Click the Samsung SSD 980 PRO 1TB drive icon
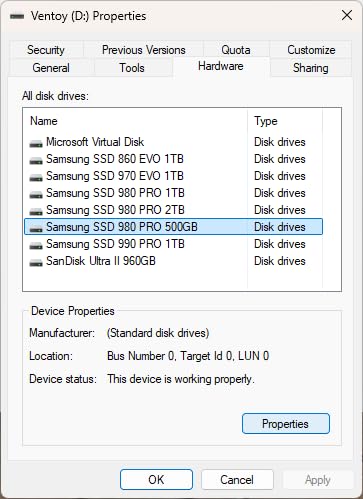363x499 pixels. click(36, 194)
